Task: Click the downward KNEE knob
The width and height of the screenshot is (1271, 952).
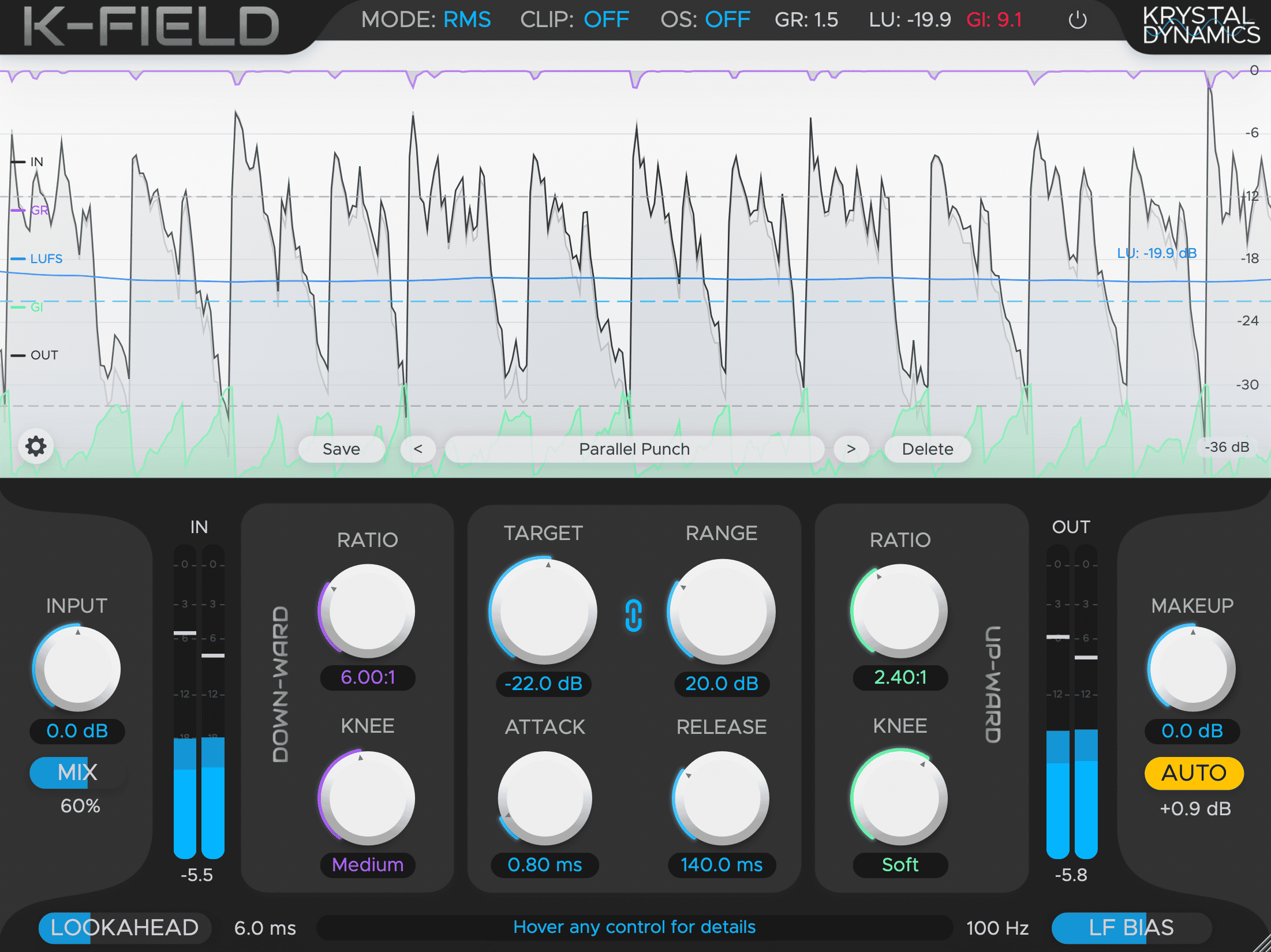Action: [x=368, y=797]
